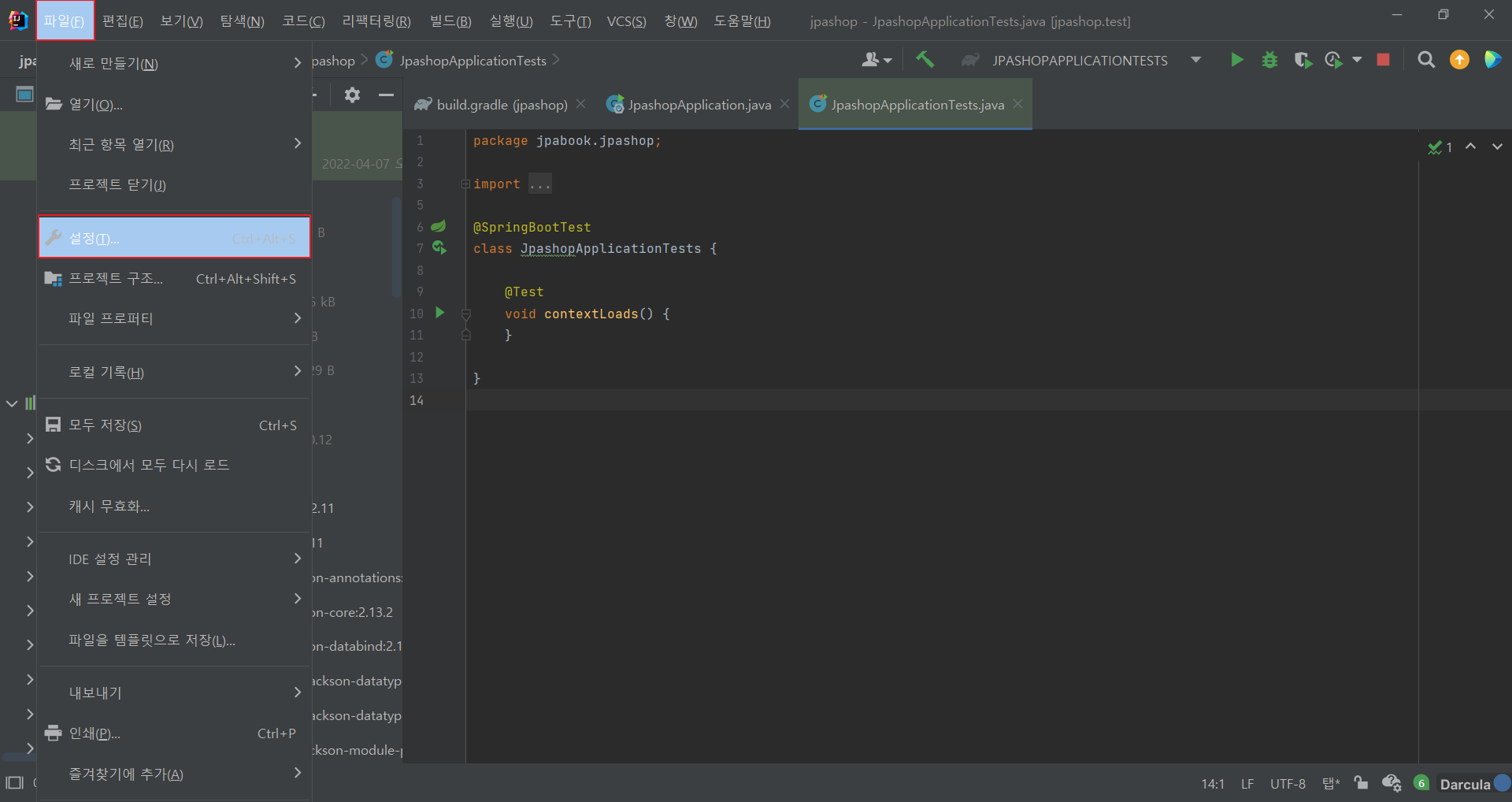
Task: Select 인쇄(P)... from the File menu
Action: click(x=174, y=733)
